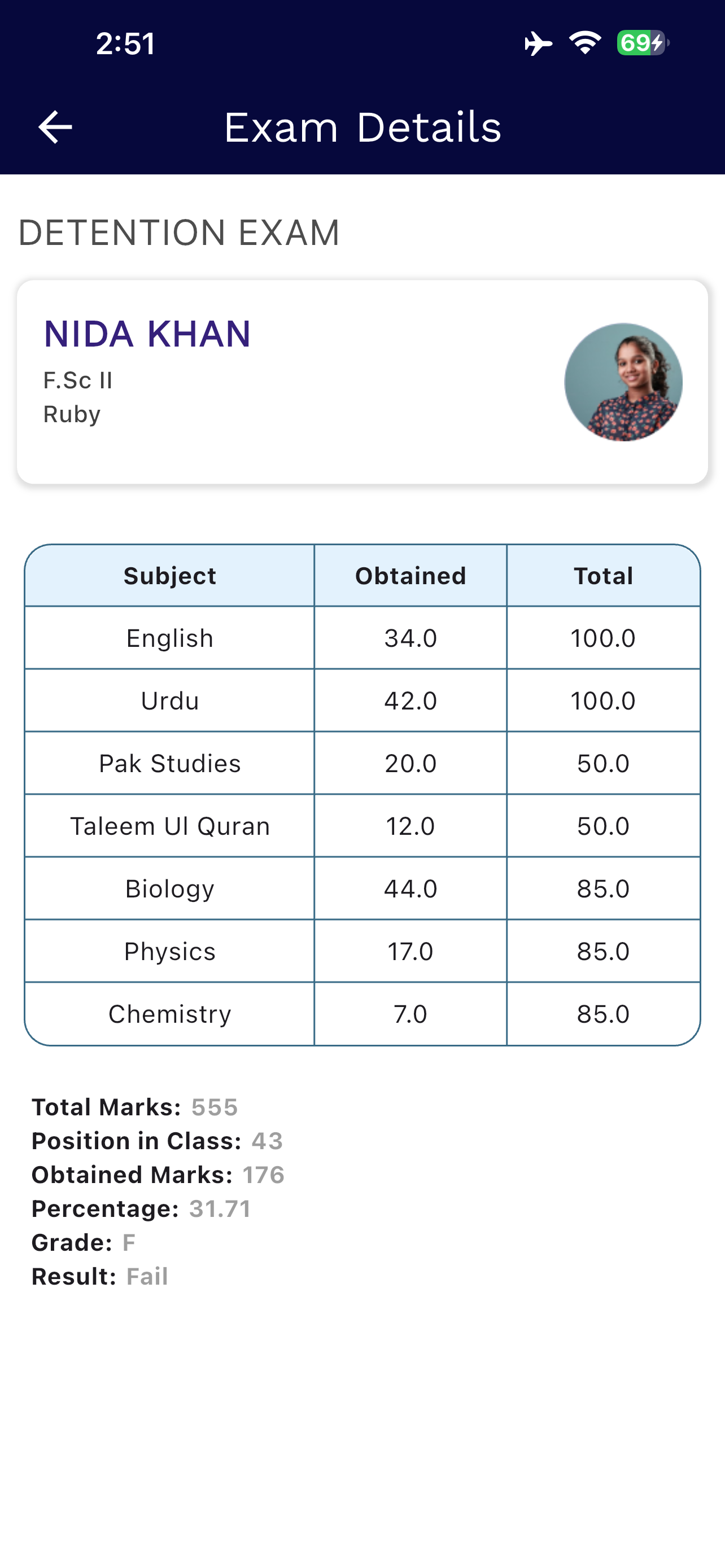This screenshot has width=725, height=1568.
Task: Tap the back arrow icon
Action: (55, 127)
